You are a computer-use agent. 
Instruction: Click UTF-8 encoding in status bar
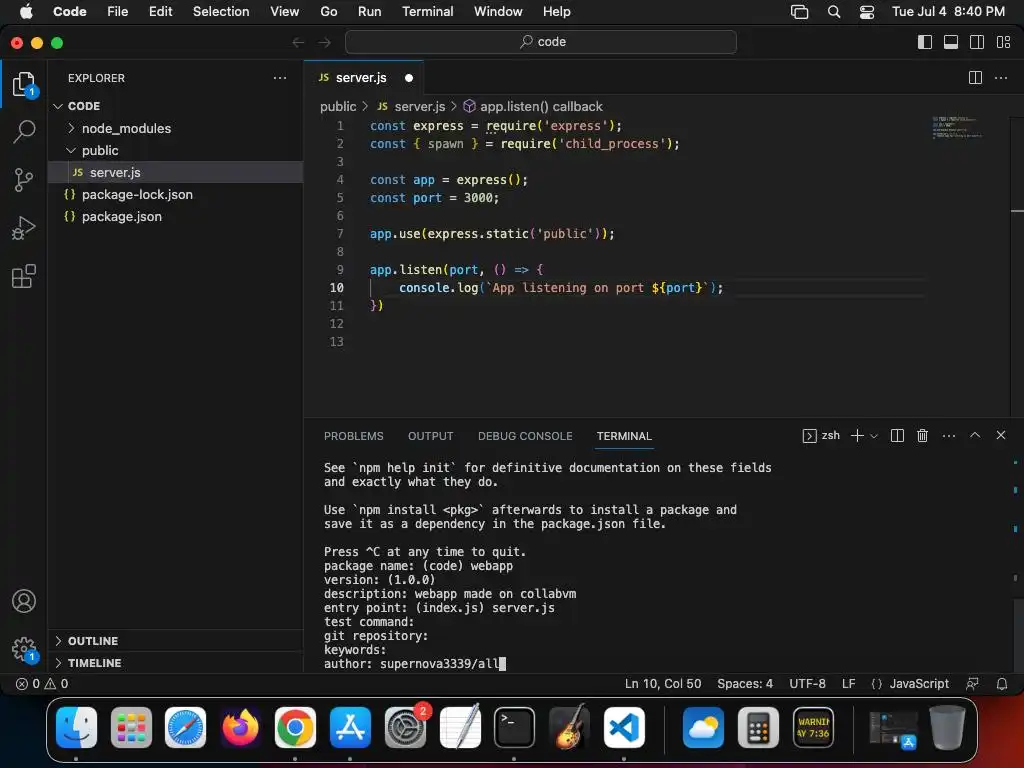pyautogui.click(x=807, y=684)
